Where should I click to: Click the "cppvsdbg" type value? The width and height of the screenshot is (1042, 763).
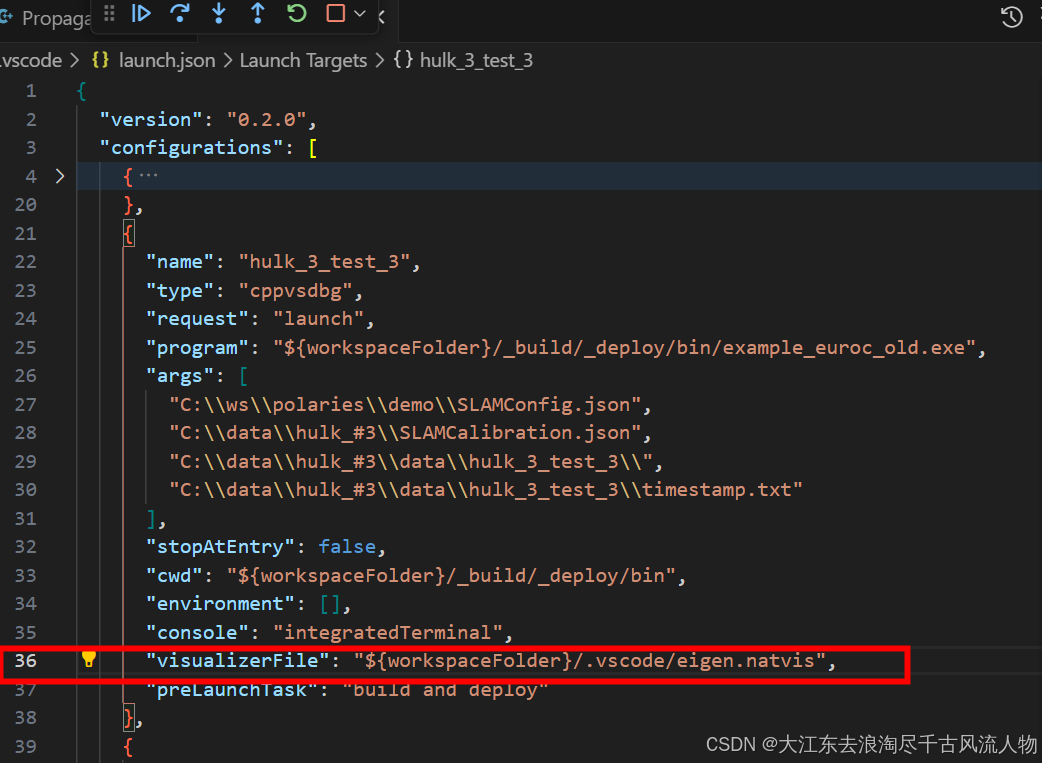(296, 290)
